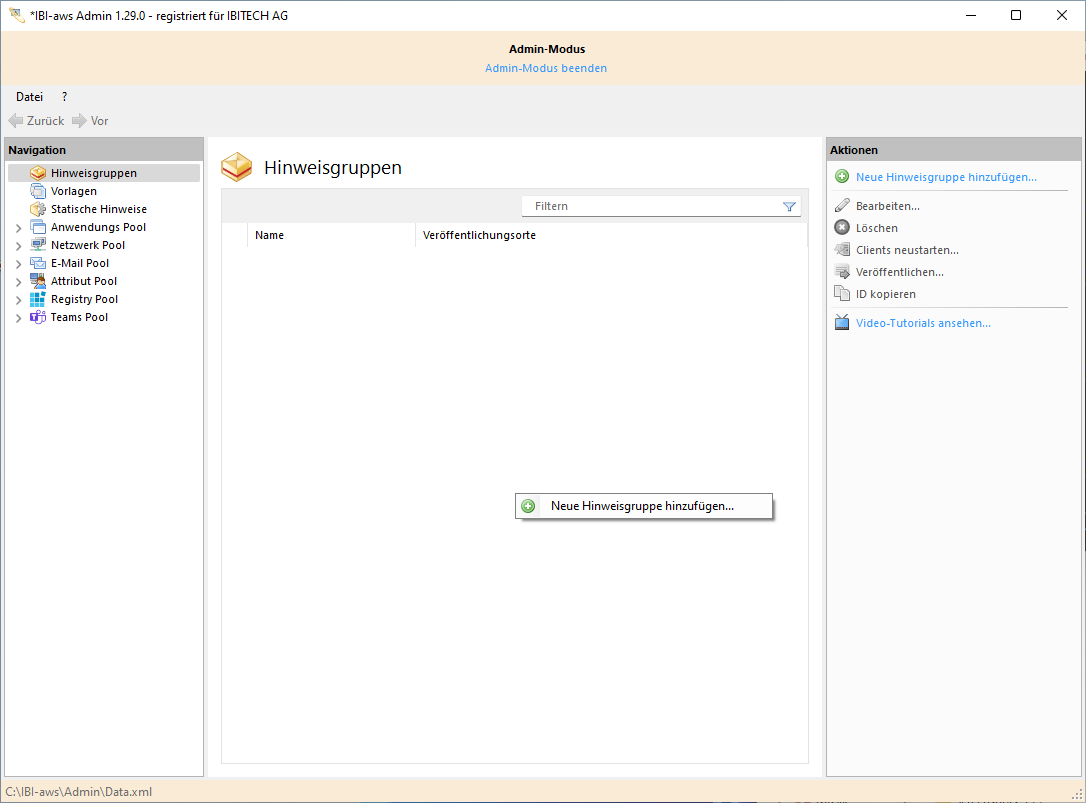Click the Statische Hinweise icon
The image size is (1086, 803).
point(38,209)
